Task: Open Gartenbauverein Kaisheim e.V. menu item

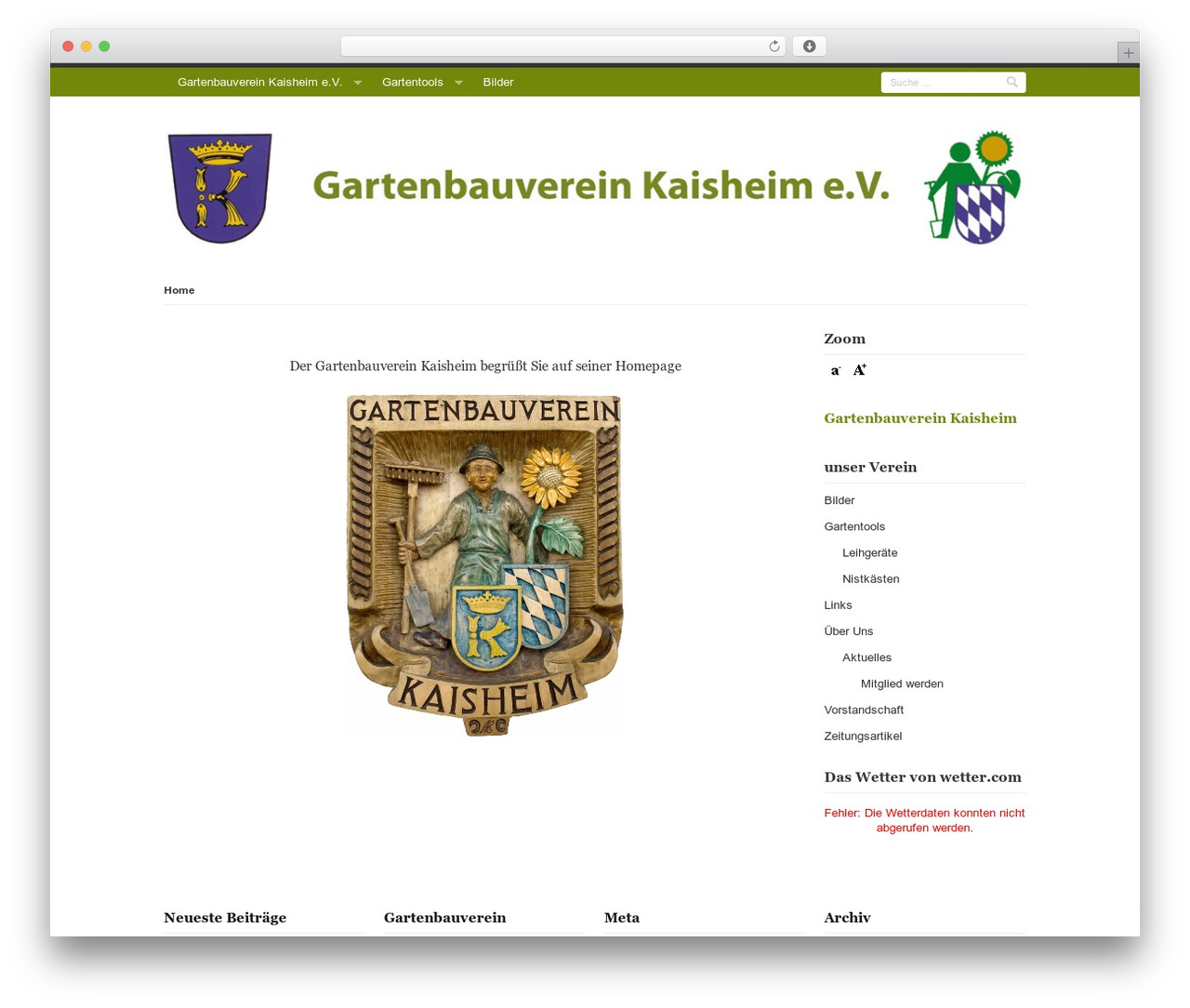Action: (259, 82)
